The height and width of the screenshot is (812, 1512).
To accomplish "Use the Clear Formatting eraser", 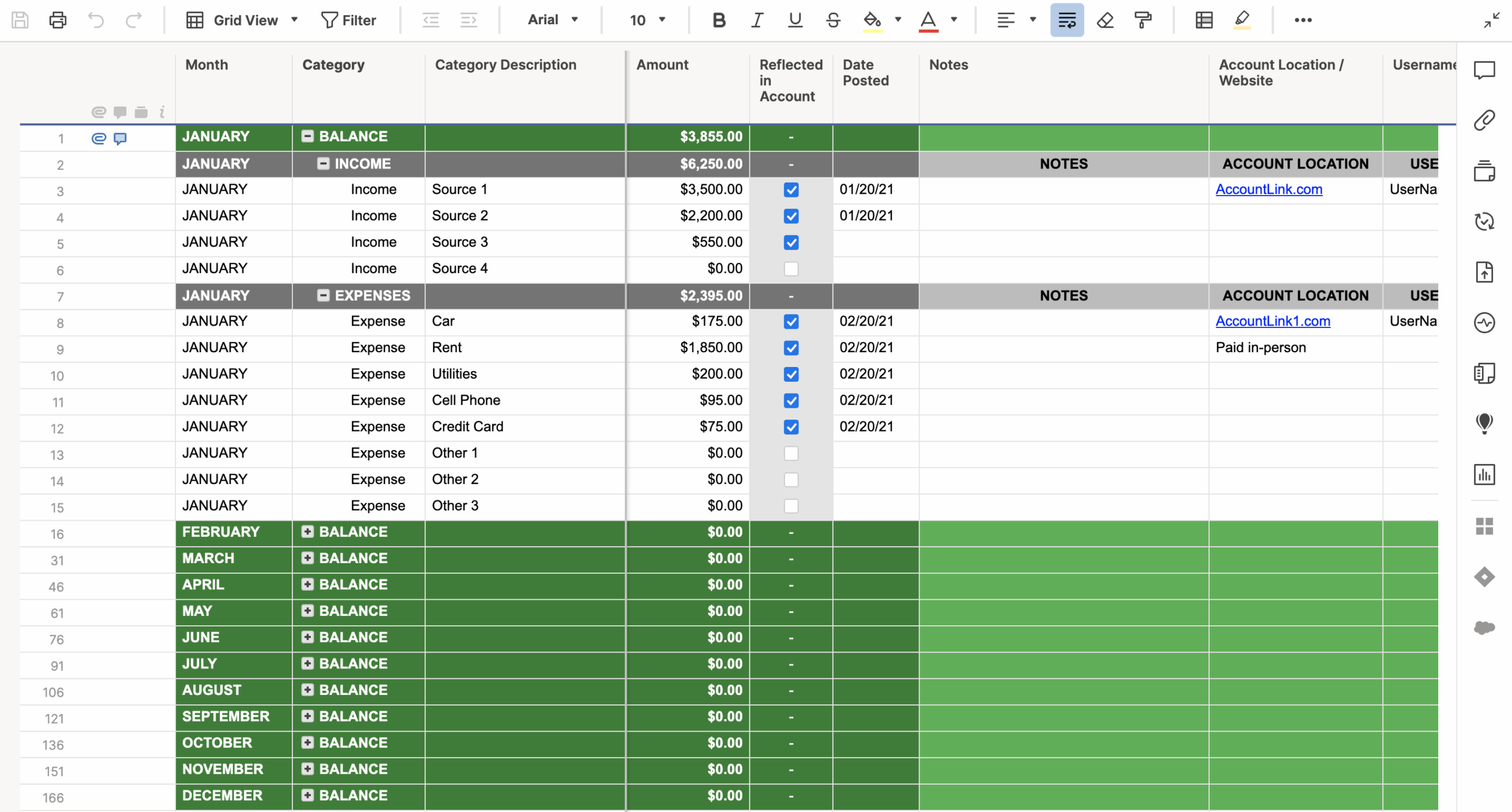I will click(1104, 20).
